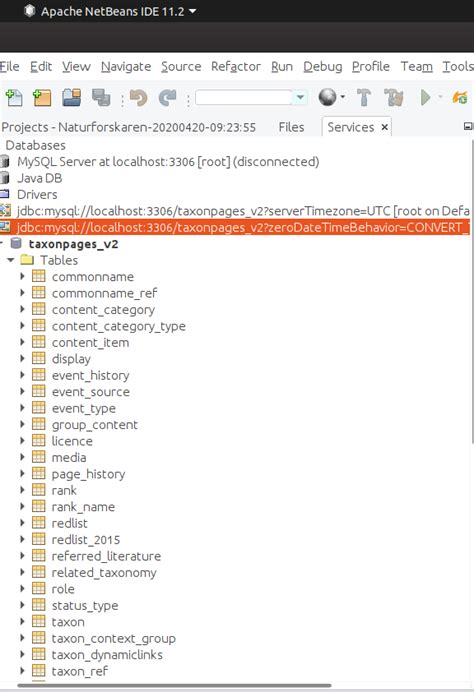The height and width of the screenshot is (692, 474).
Task: Click the rank table icon
Action: 39,490
